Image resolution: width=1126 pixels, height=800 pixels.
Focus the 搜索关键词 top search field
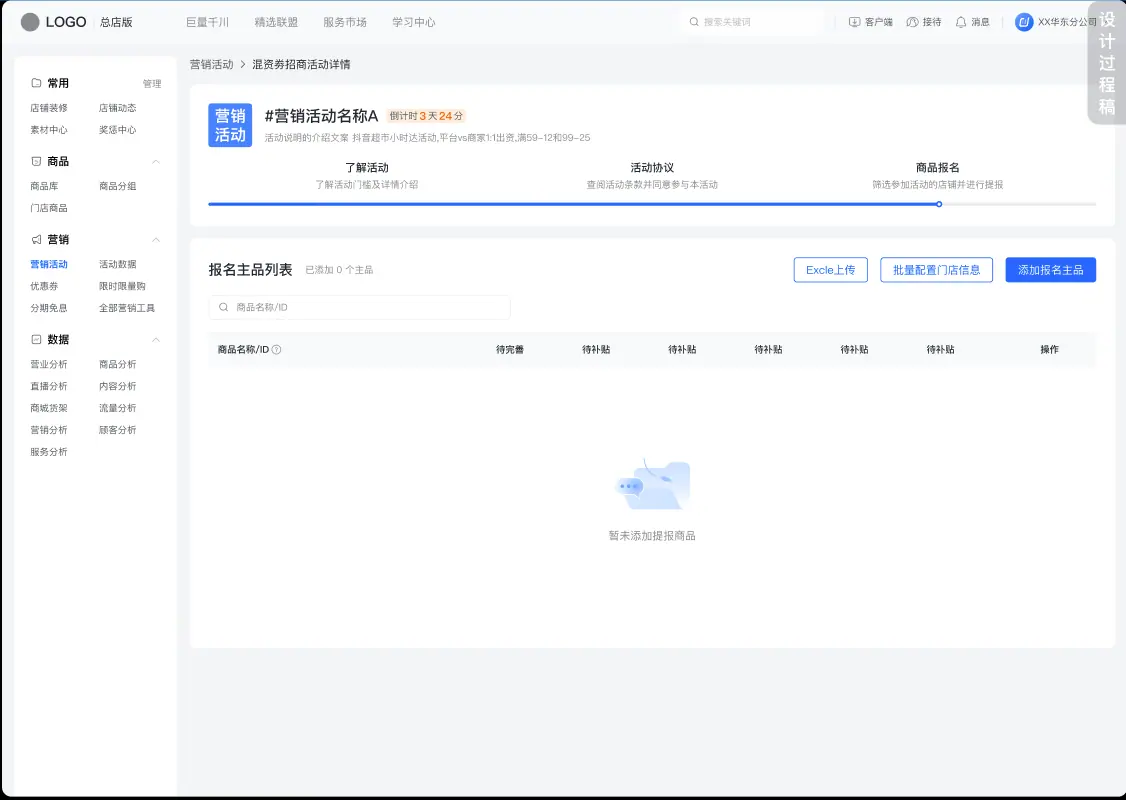pyautogui.click(x=752, y=22)
